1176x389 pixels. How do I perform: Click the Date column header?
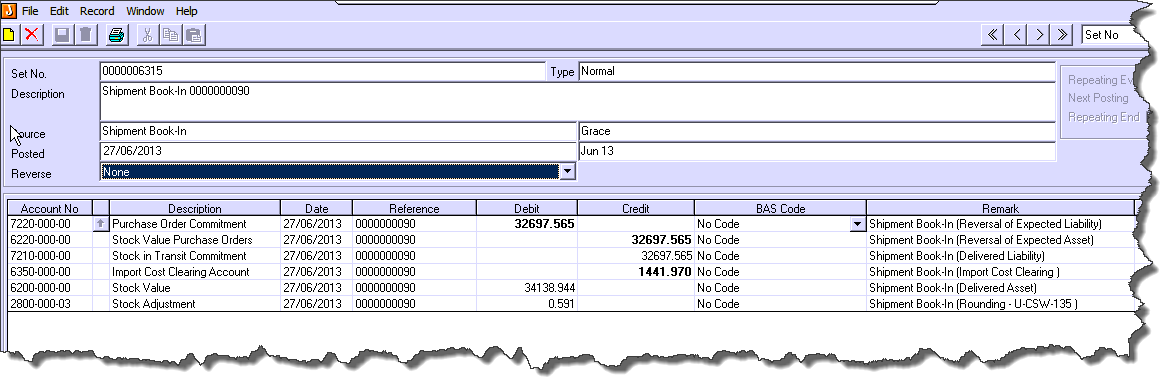316,208
